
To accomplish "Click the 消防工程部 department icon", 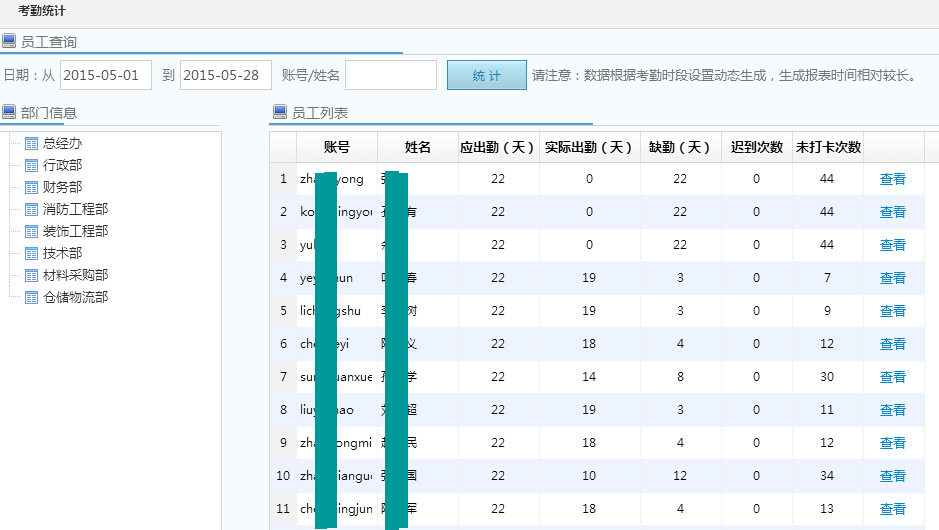I will coord(31,209).
